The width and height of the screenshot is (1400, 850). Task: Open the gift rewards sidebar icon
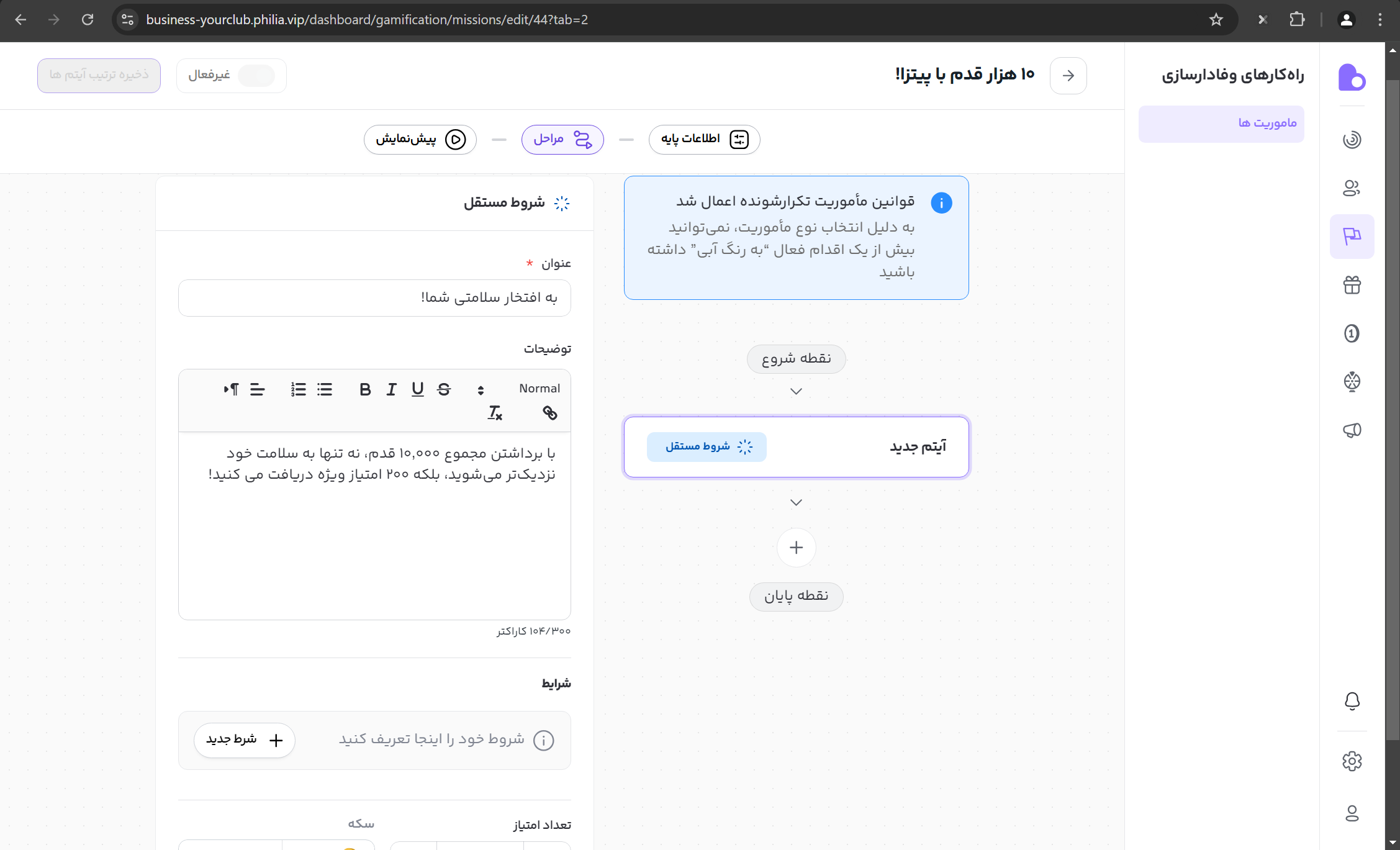point(1352,285)
